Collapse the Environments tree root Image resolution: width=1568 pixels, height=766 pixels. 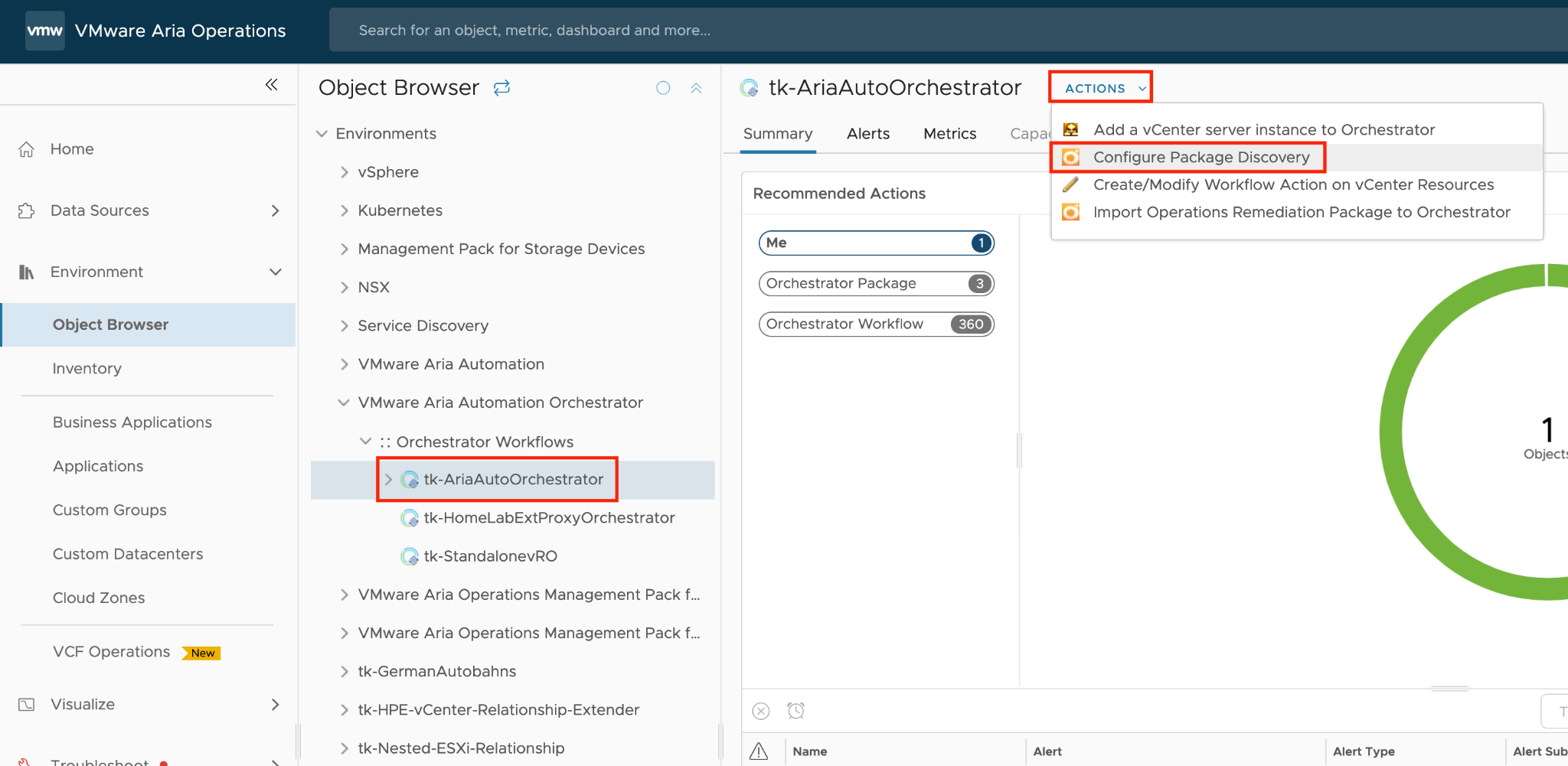[x=322, y=134]
